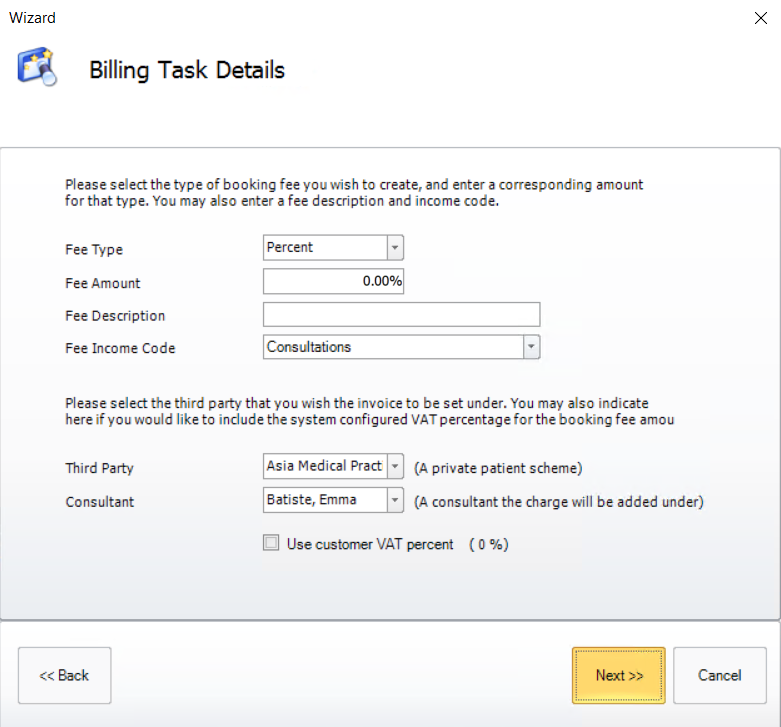The image size is (781, 727).
Task: Focus the Fee Description text box
Action: coord(401,315)
